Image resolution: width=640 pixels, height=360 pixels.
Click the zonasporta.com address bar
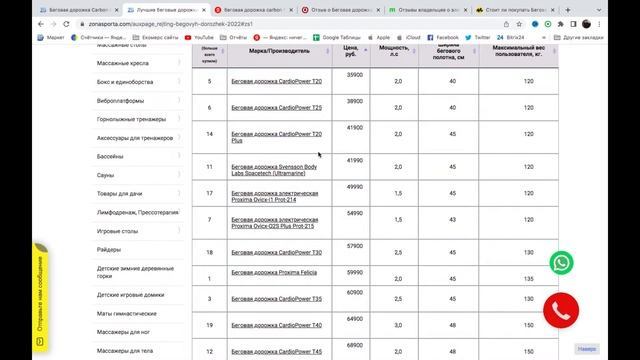(286, 24)
